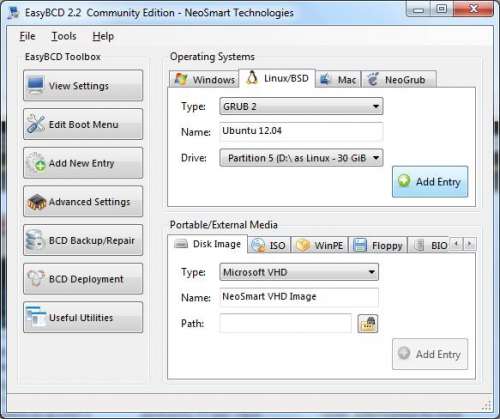Click the monitor icon on View Settings
This screenshot has width=500, height=419.
[36, 85]
